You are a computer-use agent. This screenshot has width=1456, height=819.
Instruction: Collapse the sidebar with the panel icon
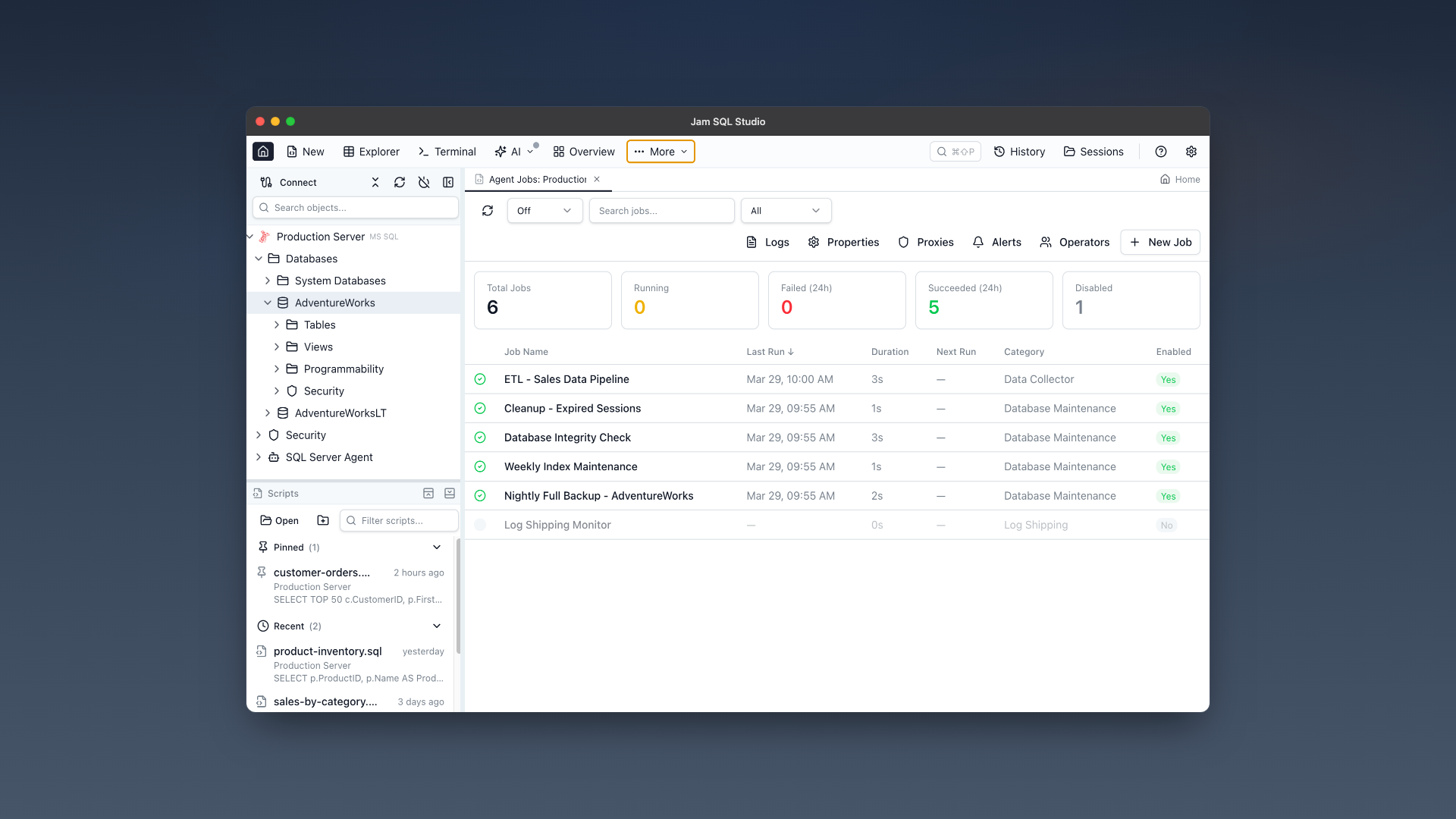[x=448, y=182]
